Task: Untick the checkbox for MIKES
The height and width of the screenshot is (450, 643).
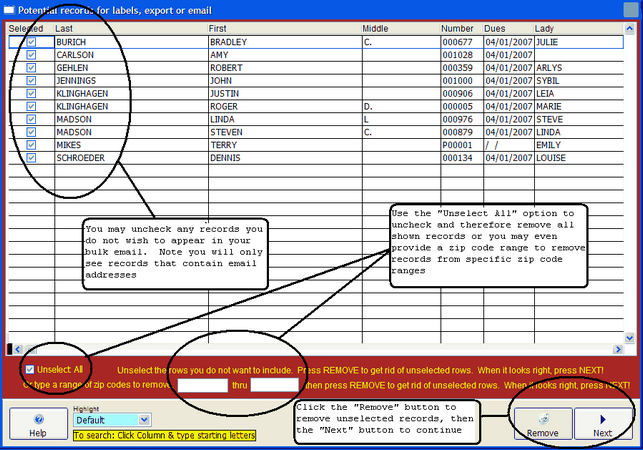Action: pyautogui.click(x=31, y=145)
